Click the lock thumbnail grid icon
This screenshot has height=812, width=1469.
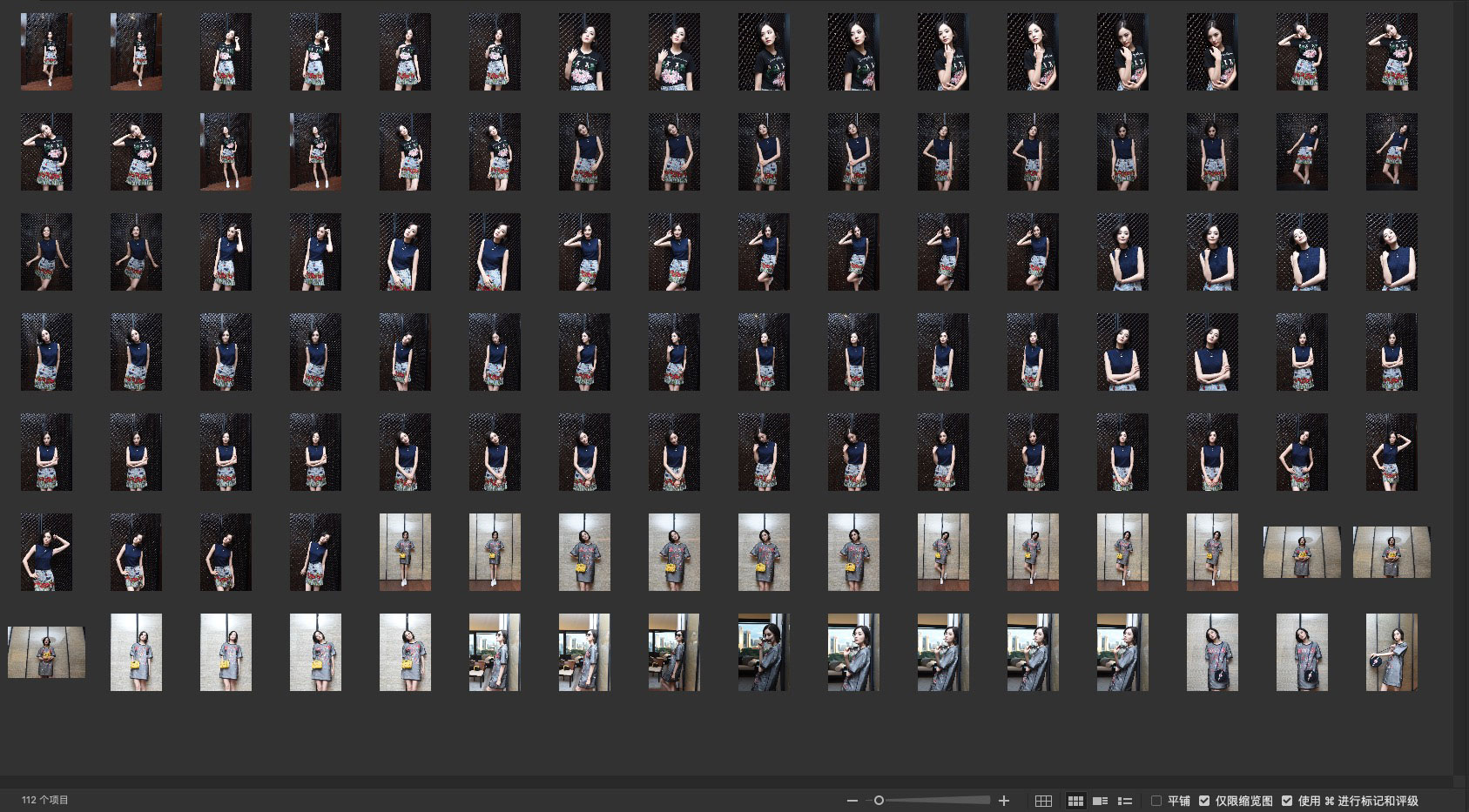pyautogui.click(x=1043, y=801)
